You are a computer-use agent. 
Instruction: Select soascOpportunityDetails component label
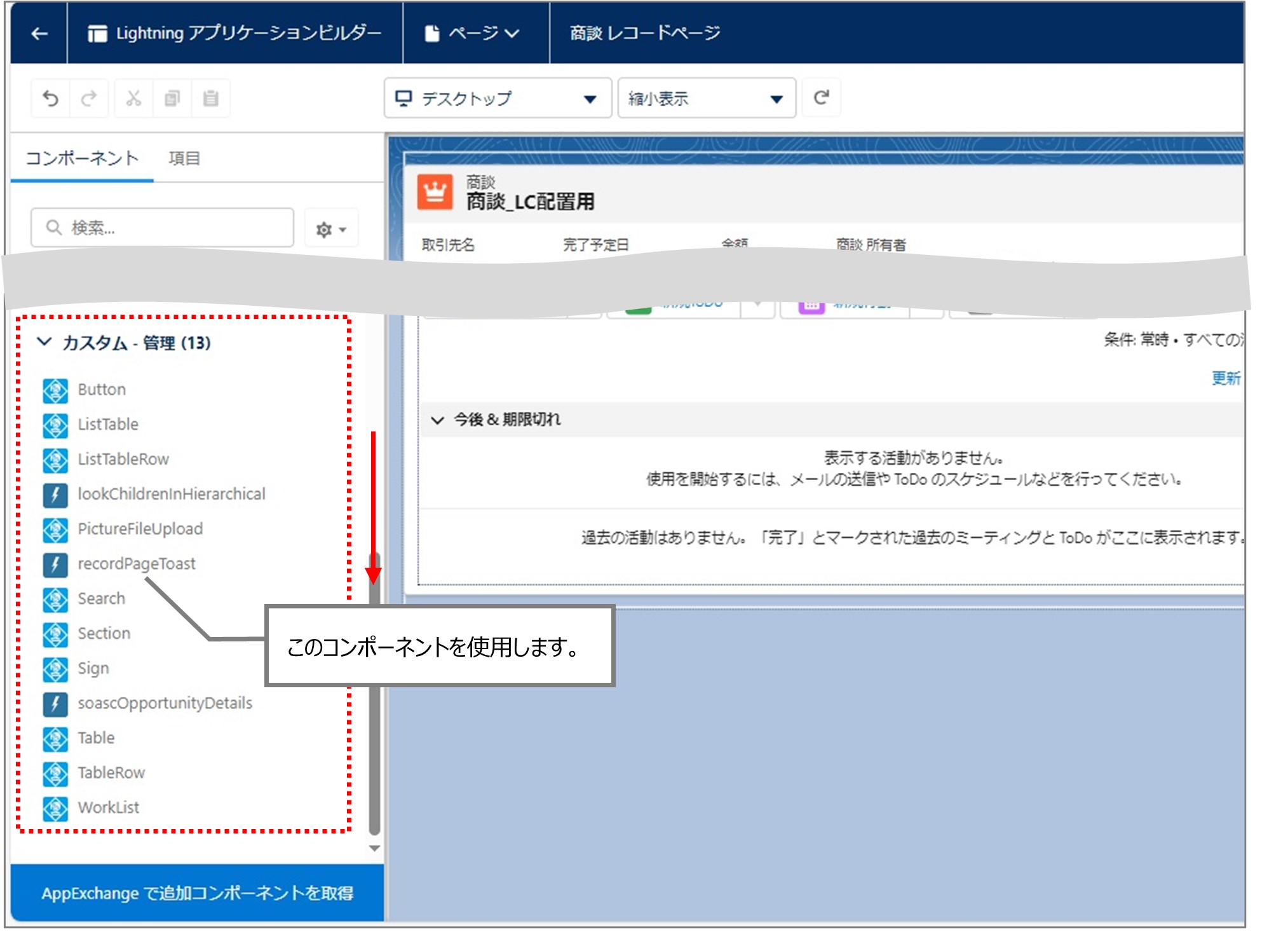(x=165, y=704)
